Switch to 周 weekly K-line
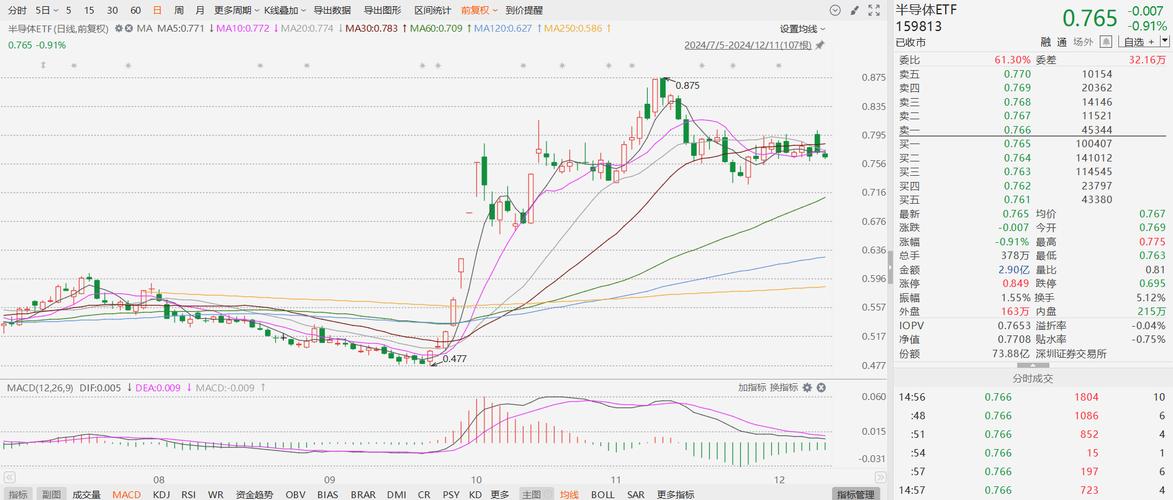Screen dimensions: 1173x500 (x=178, y=10)
